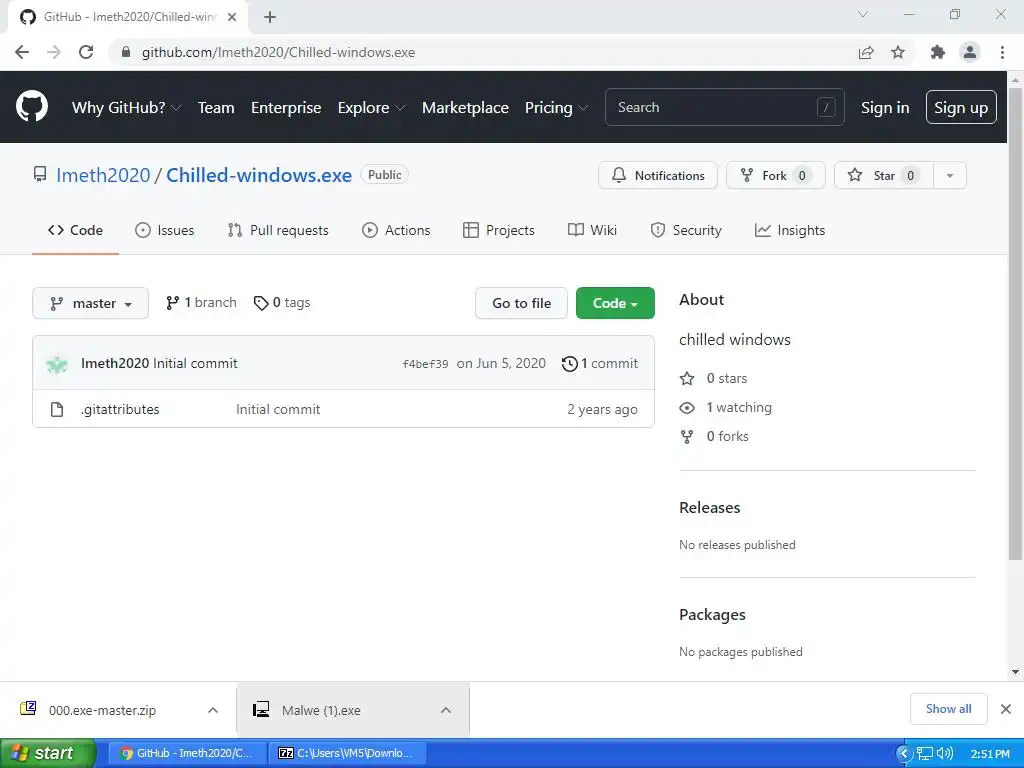
Task: View 1 branch link
Action: pos(201,302)
